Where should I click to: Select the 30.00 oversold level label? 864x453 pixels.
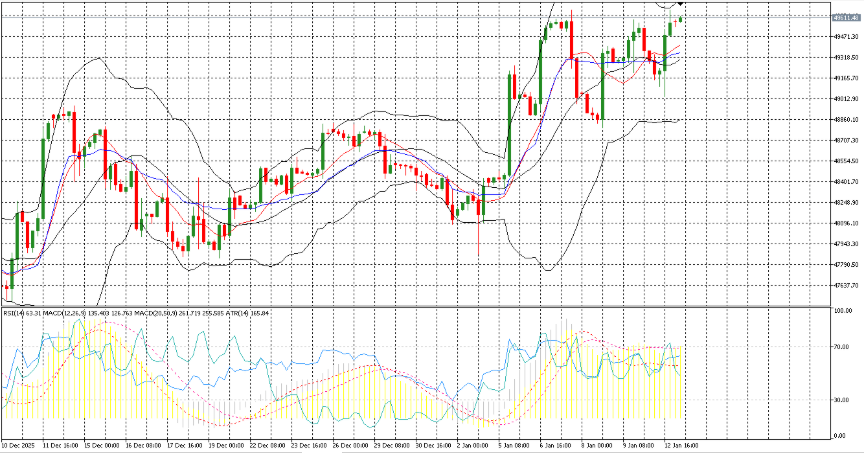point(843,399)
